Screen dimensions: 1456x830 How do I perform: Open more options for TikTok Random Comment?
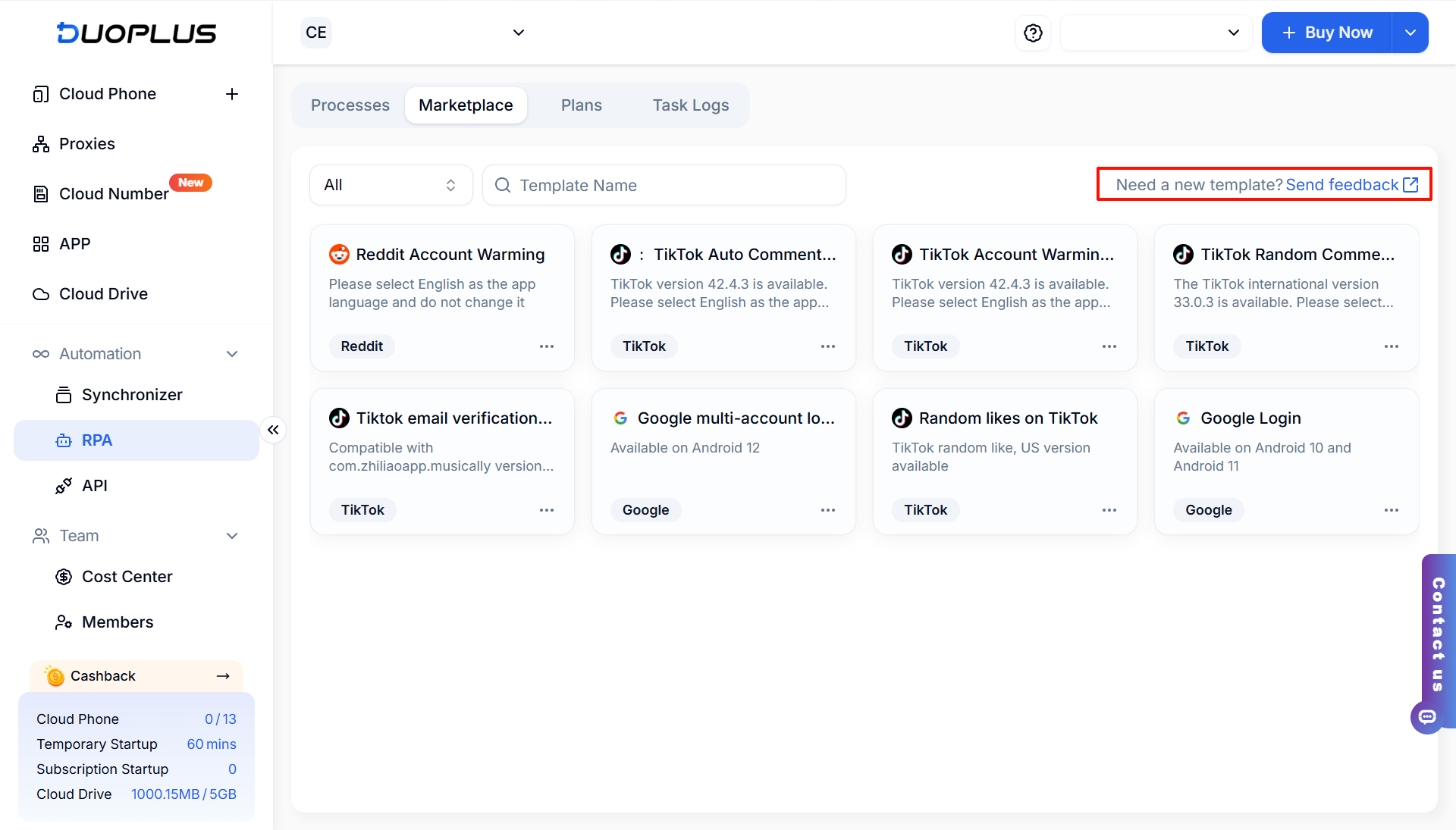tap(1392, 346)
